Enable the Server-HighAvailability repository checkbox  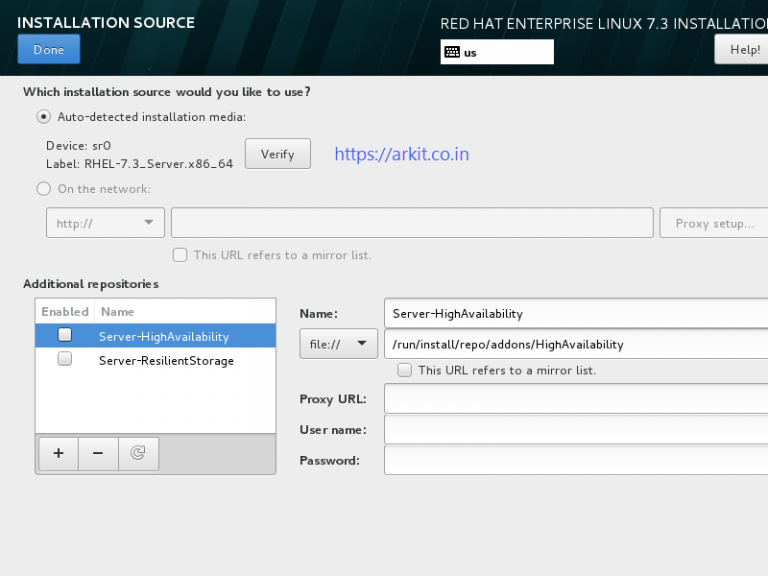tap(65, 335)
